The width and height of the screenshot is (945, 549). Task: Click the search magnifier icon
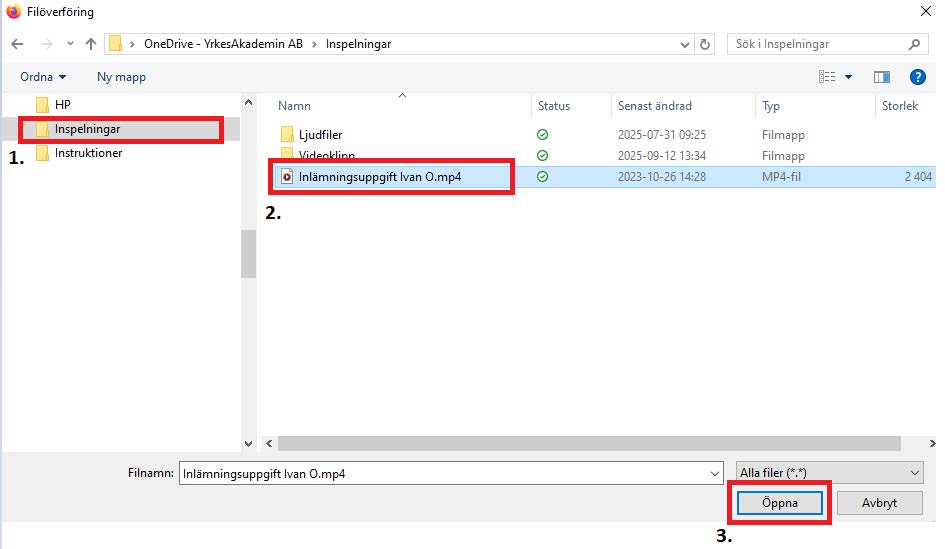click(914, 44)
